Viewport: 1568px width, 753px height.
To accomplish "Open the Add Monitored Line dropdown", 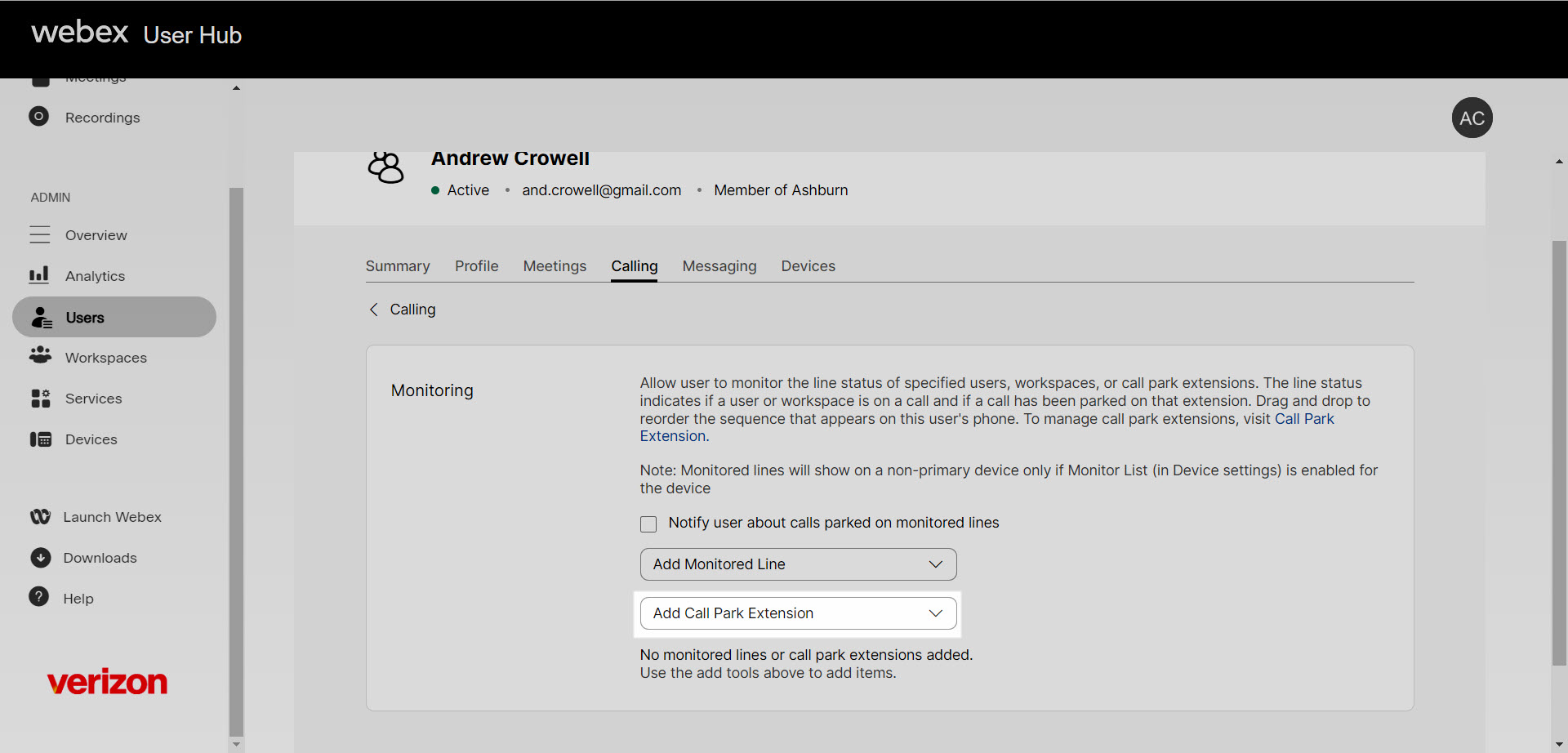I will coord(798,564).
